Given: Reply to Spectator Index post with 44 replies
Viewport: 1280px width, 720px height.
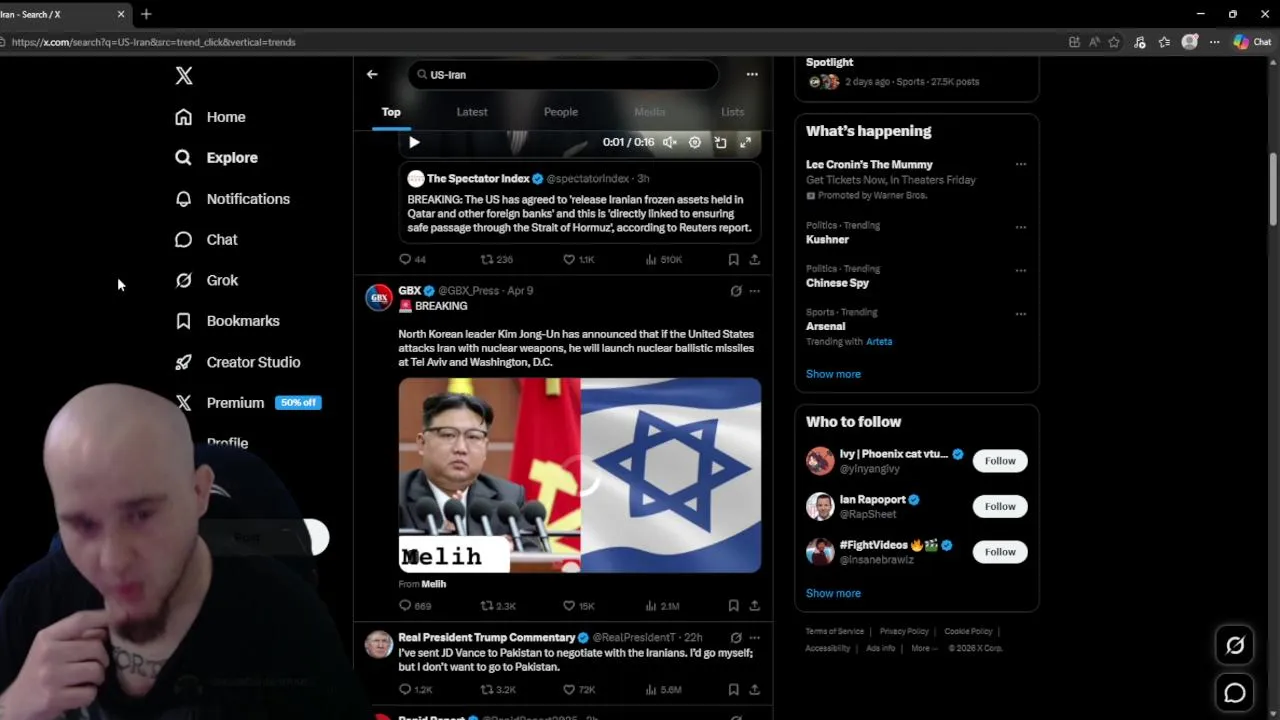Looking at the screenshot, I should [412, 259].
